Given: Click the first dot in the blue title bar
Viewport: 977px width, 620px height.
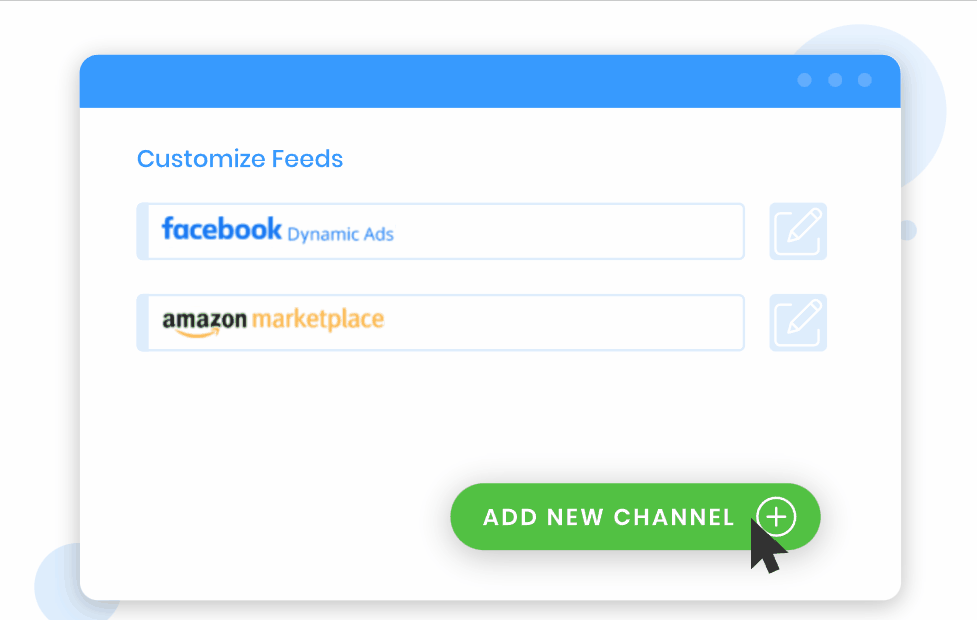Looking at the screenshot, I should [804, 80].
